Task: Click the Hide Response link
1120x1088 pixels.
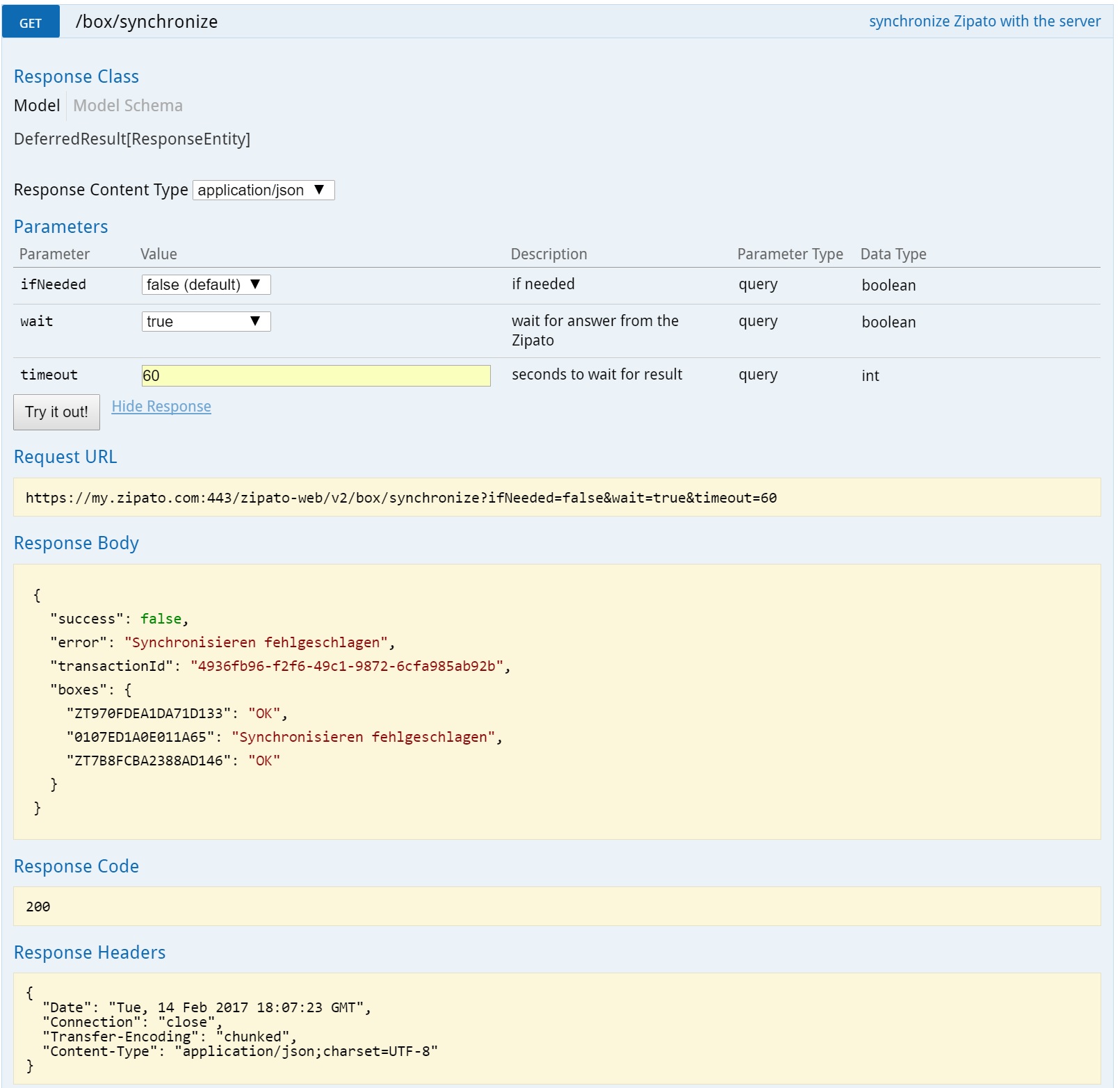Action: (161, 407)
